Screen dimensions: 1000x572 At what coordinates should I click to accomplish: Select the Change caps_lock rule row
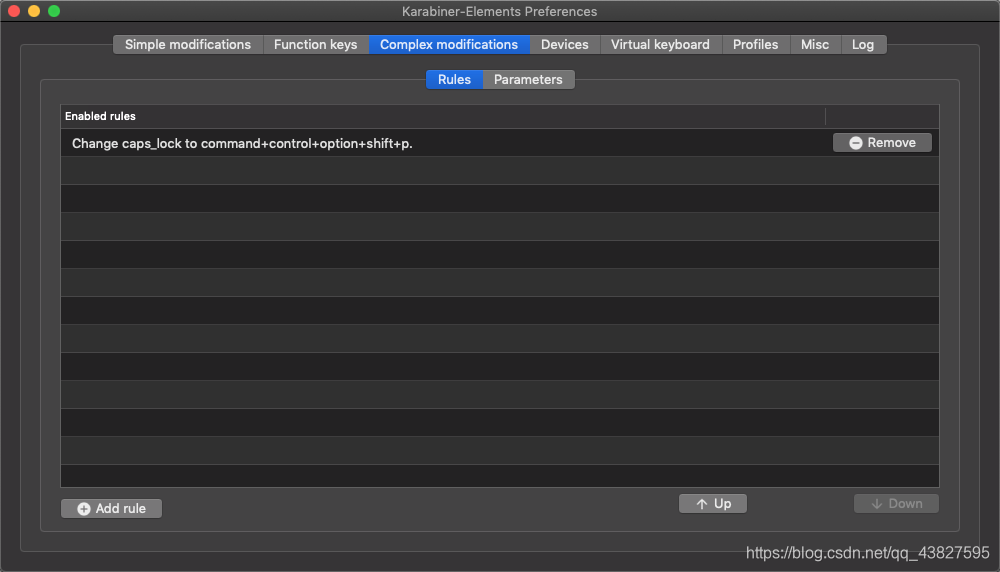pos(499,143)
